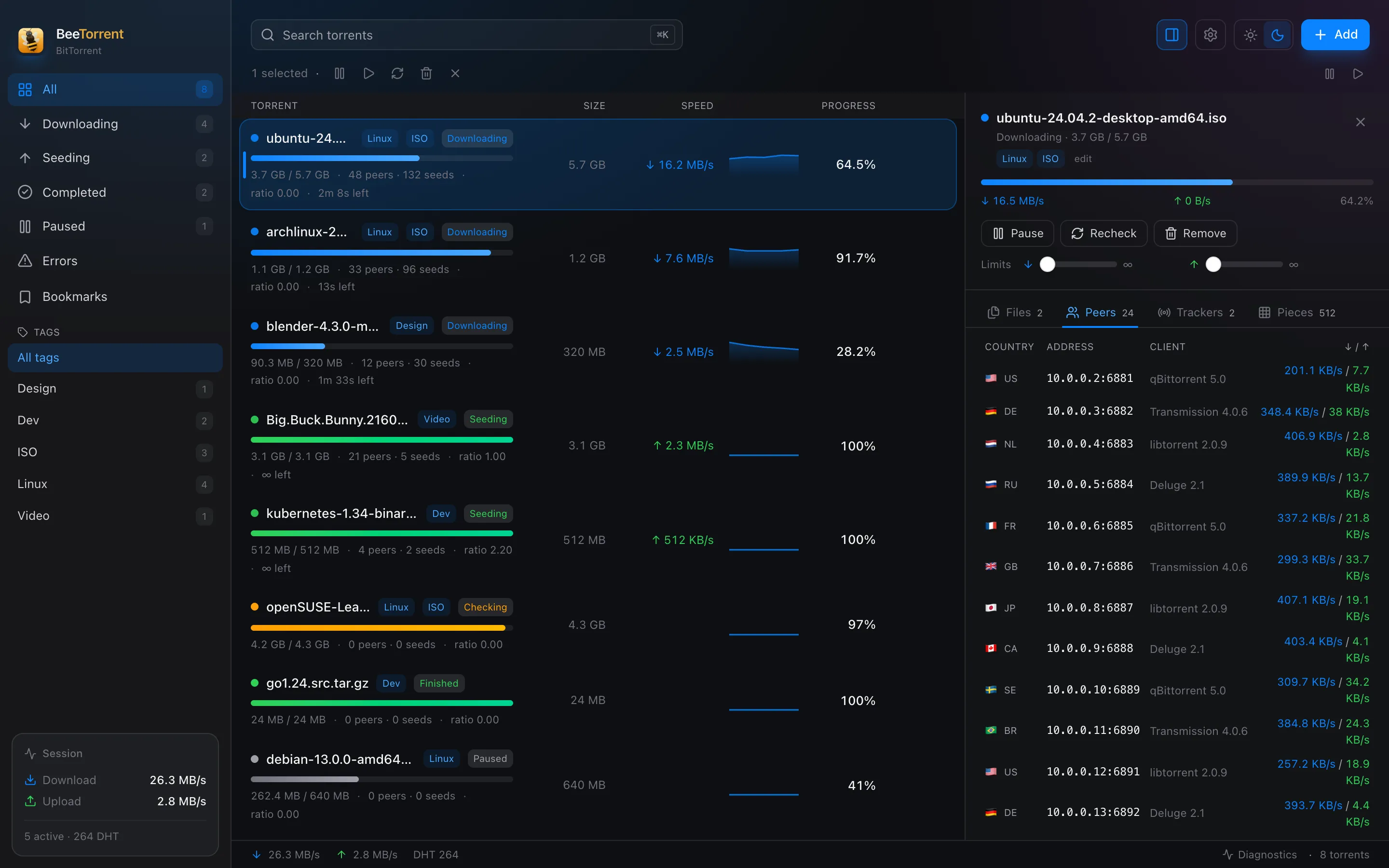Image resolution: width=1389 pixels, height=868 pixels.
Task: Adjust the upload limit slider
Action: point(1244,264)
